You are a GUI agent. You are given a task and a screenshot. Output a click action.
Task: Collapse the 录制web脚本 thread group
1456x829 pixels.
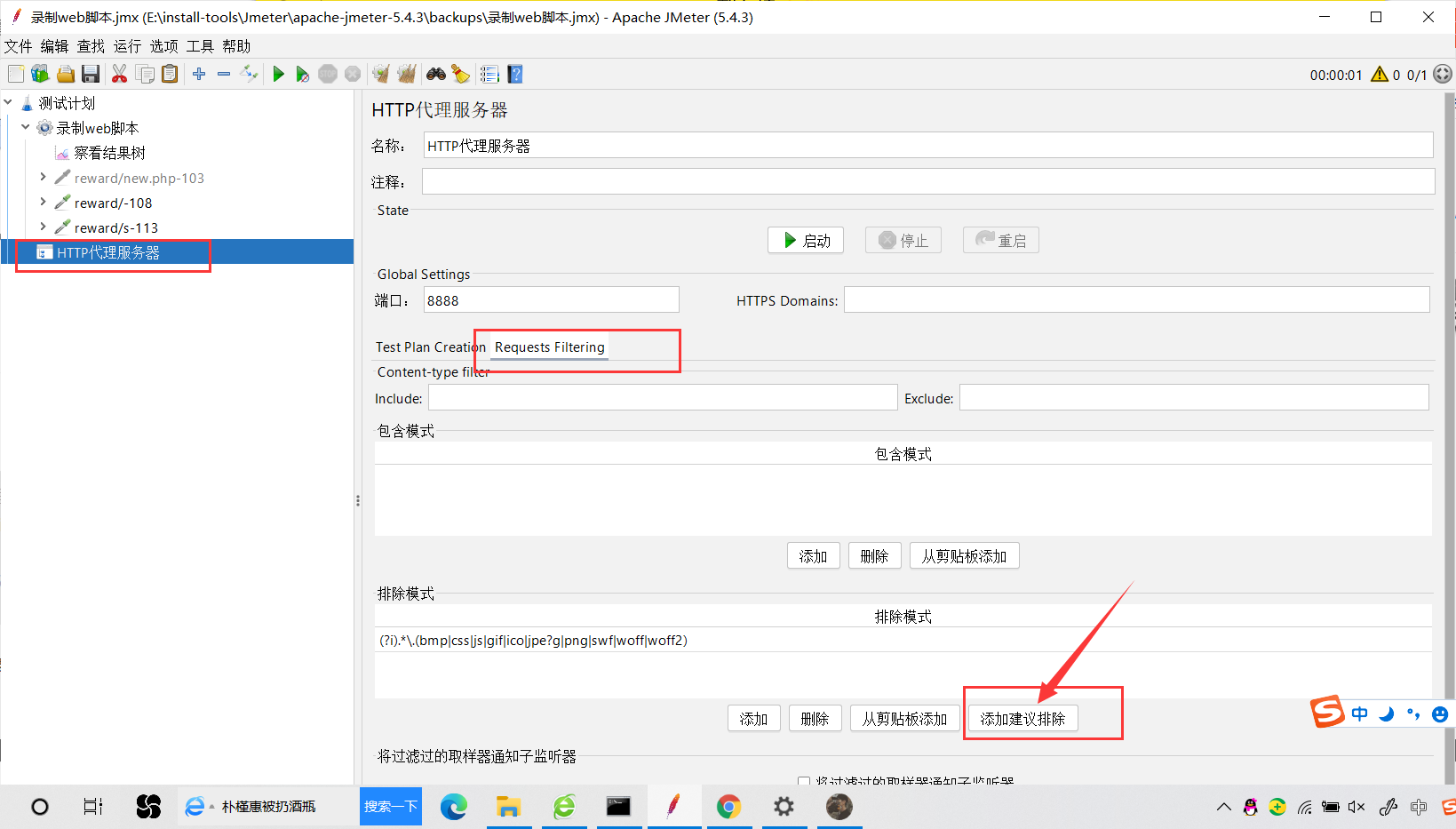click(x=26, y=127)
